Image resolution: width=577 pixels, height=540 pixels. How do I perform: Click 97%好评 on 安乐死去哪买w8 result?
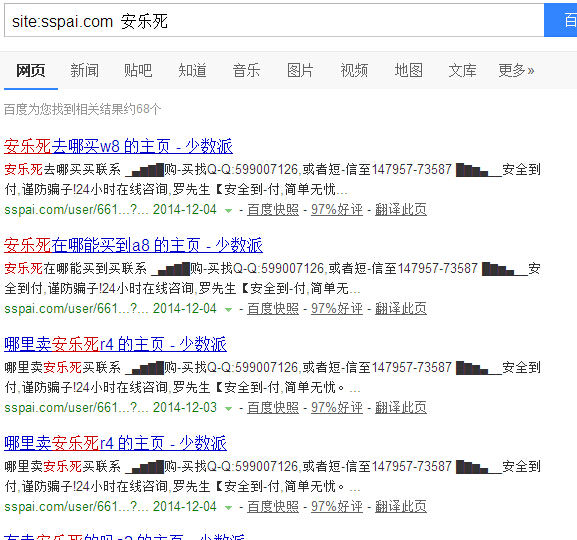337,210
